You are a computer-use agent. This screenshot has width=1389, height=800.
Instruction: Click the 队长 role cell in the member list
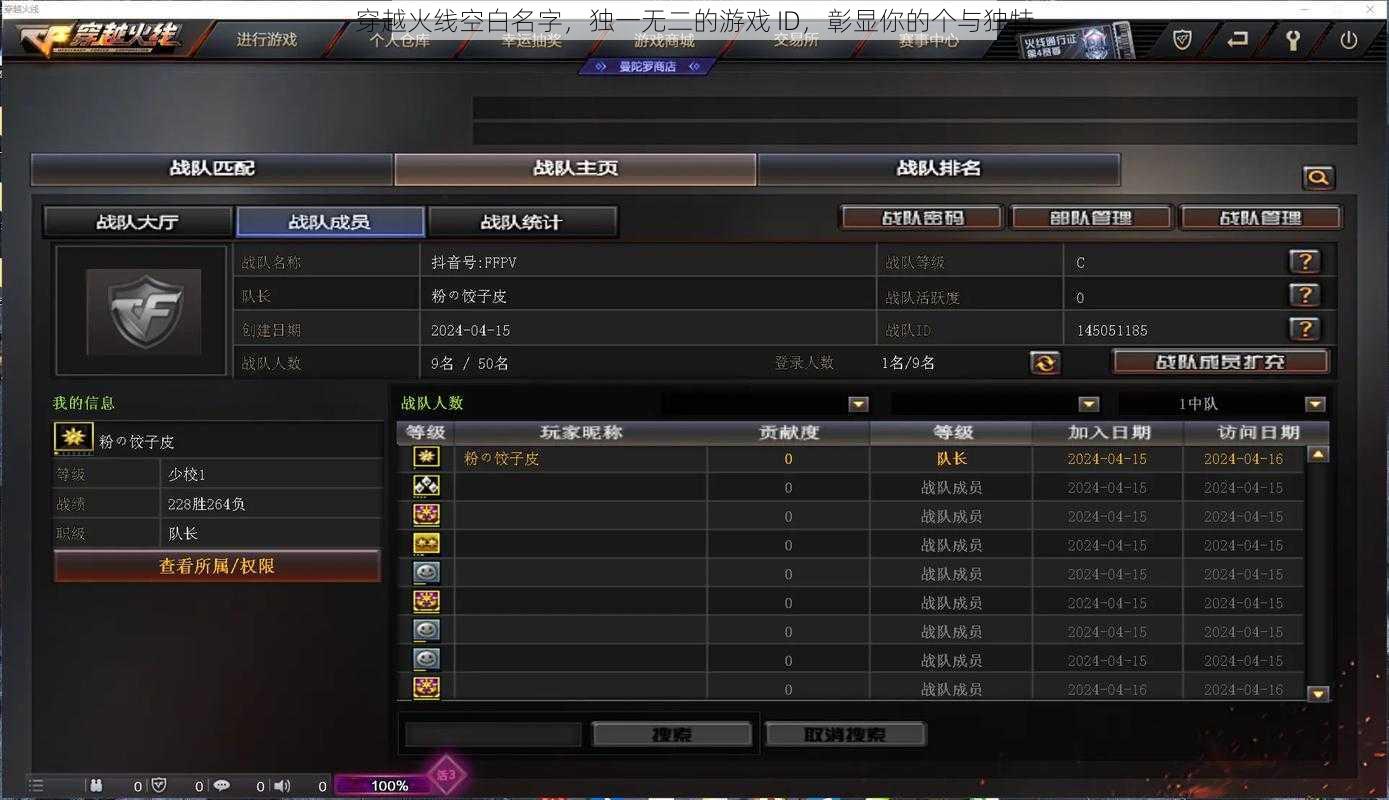(x=951, y=459)
